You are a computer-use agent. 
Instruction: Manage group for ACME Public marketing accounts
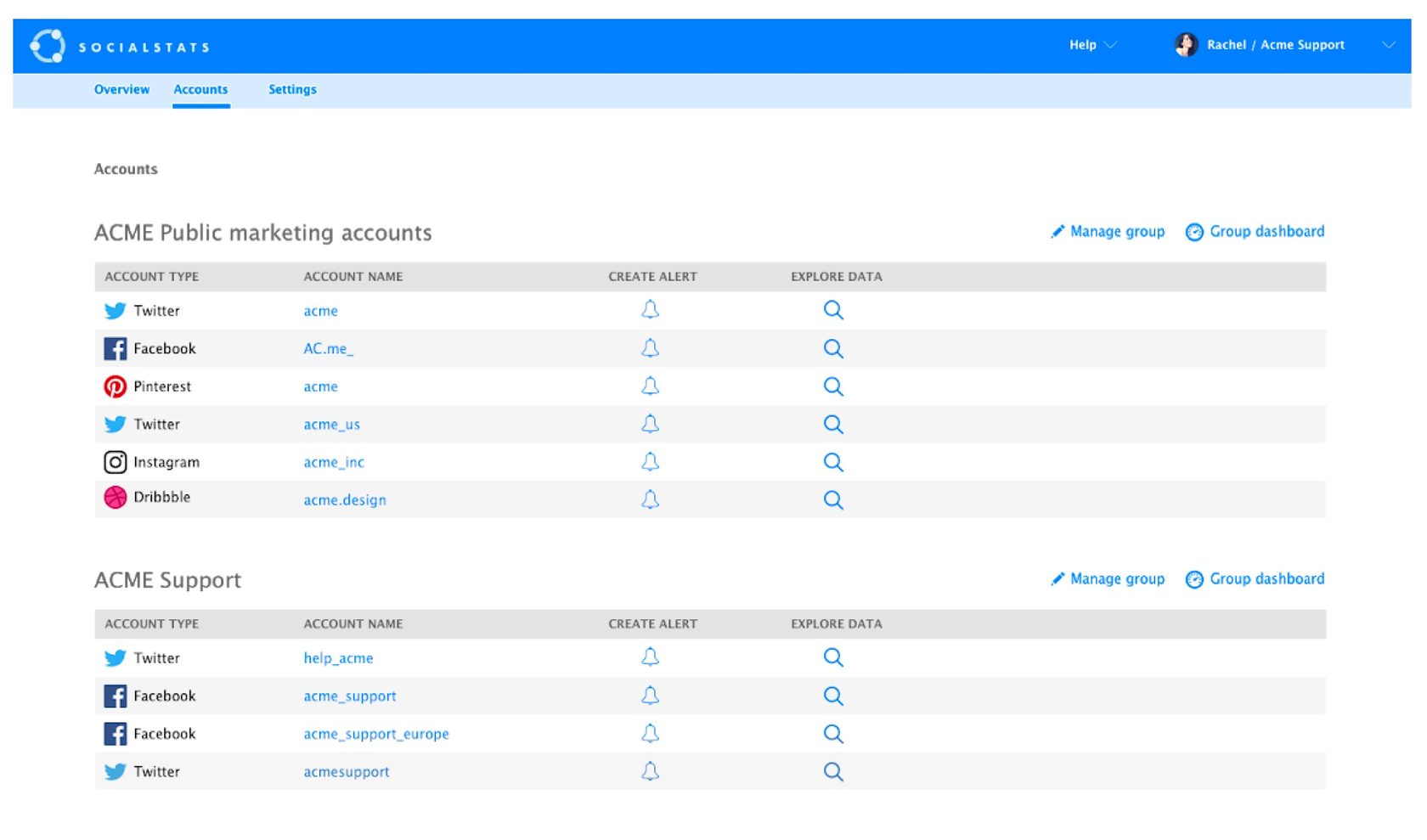pos(1108,232)
